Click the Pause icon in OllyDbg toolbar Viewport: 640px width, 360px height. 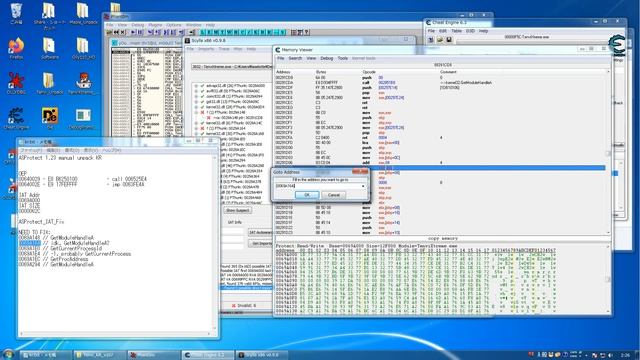tap(140, 32)
